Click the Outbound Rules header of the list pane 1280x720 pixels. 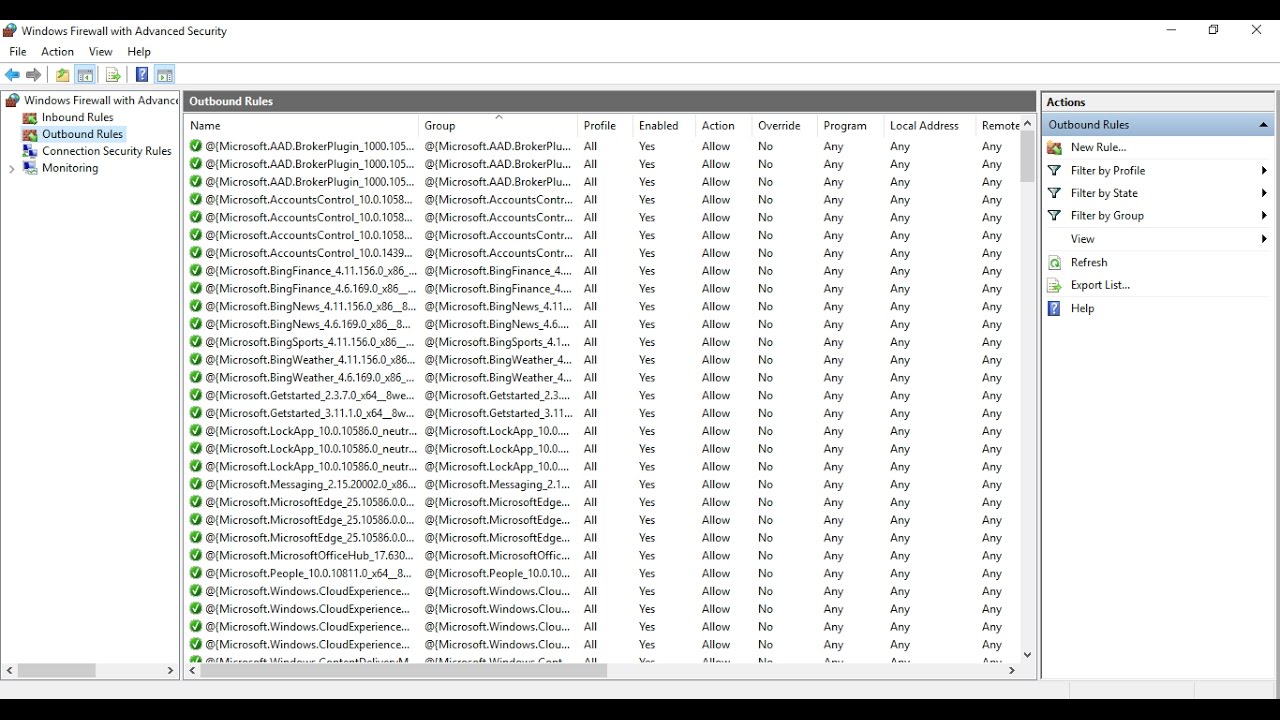[x=610, y=101]
